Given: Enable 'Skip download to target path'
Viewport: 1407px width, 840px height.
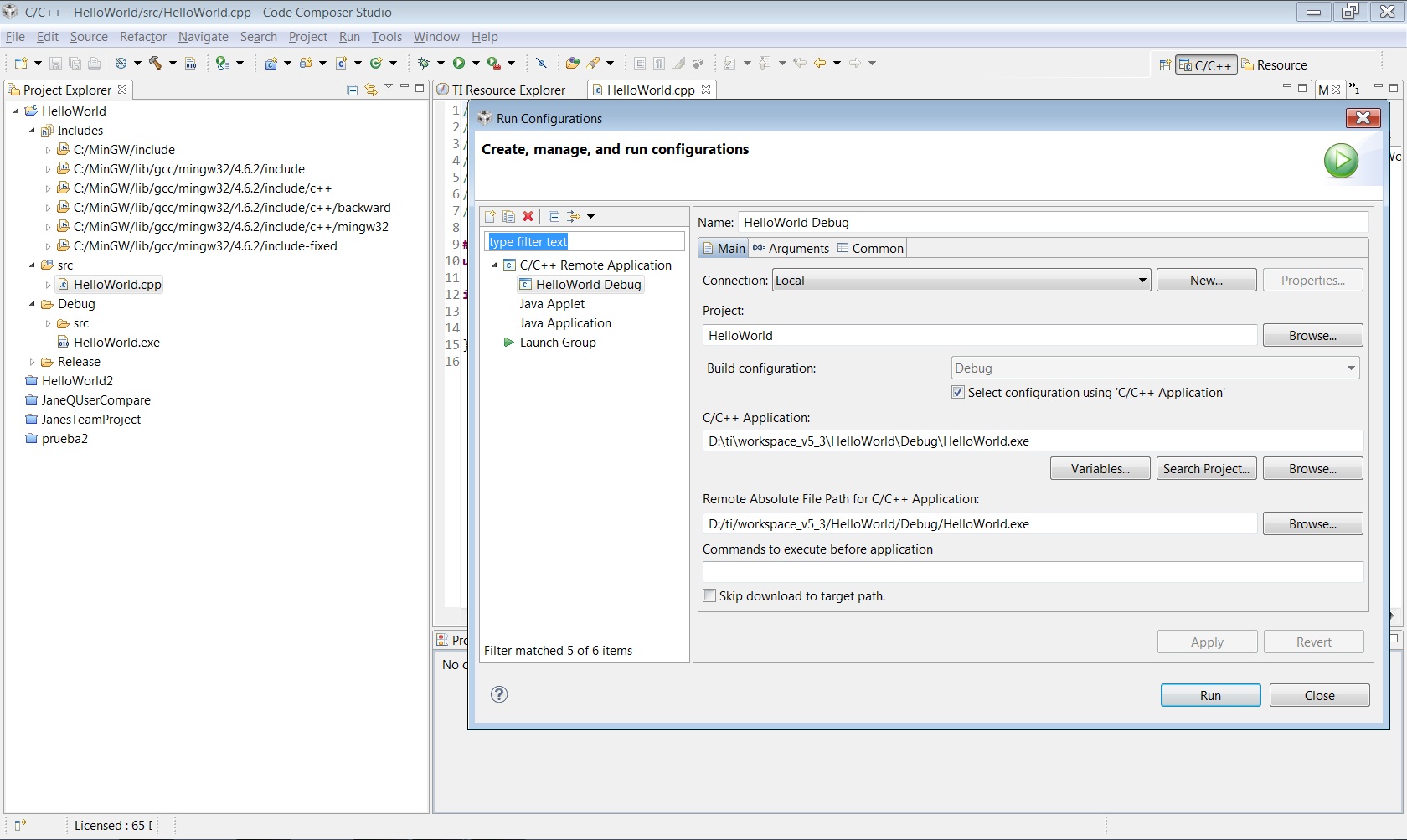Looking at the screenshot, I should [709, 595].
